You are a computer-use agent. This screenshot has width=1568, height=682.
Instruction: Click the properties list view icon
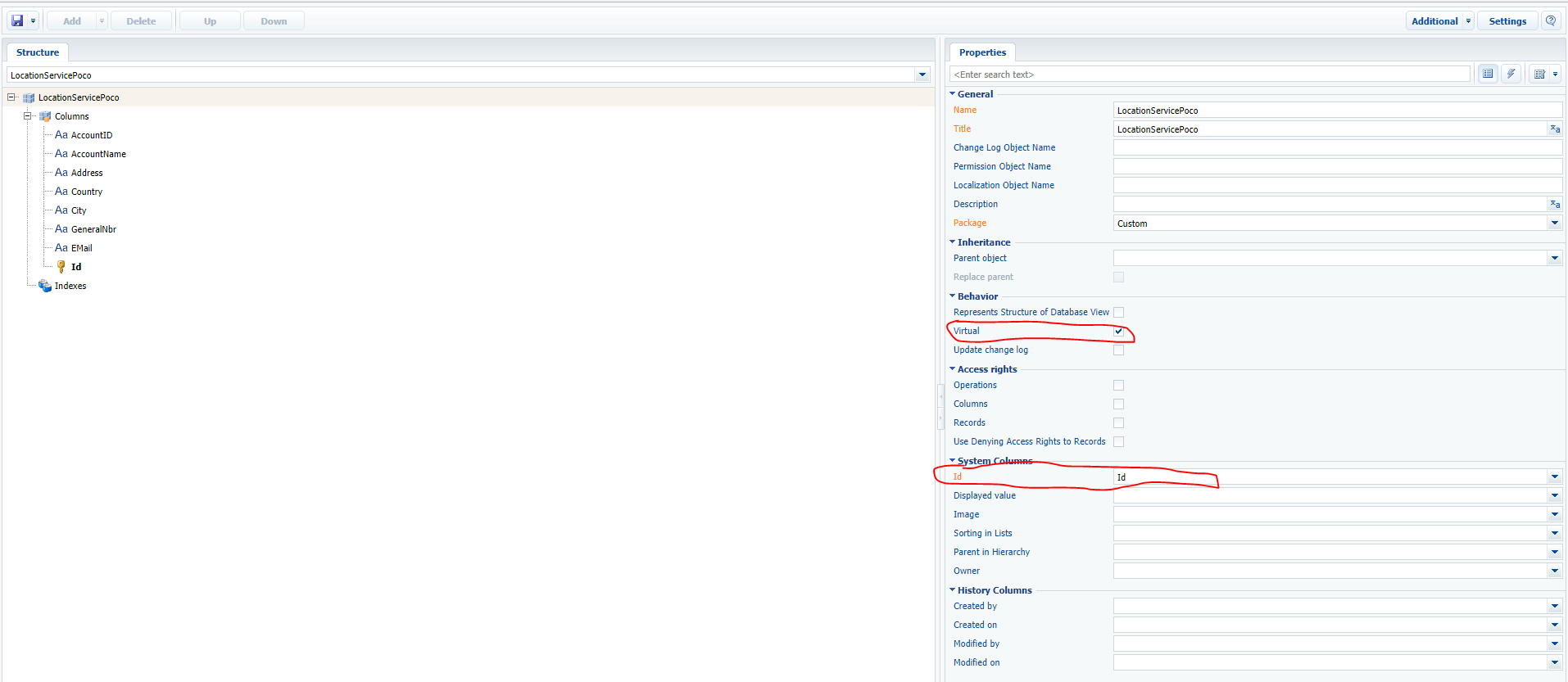1488,74
